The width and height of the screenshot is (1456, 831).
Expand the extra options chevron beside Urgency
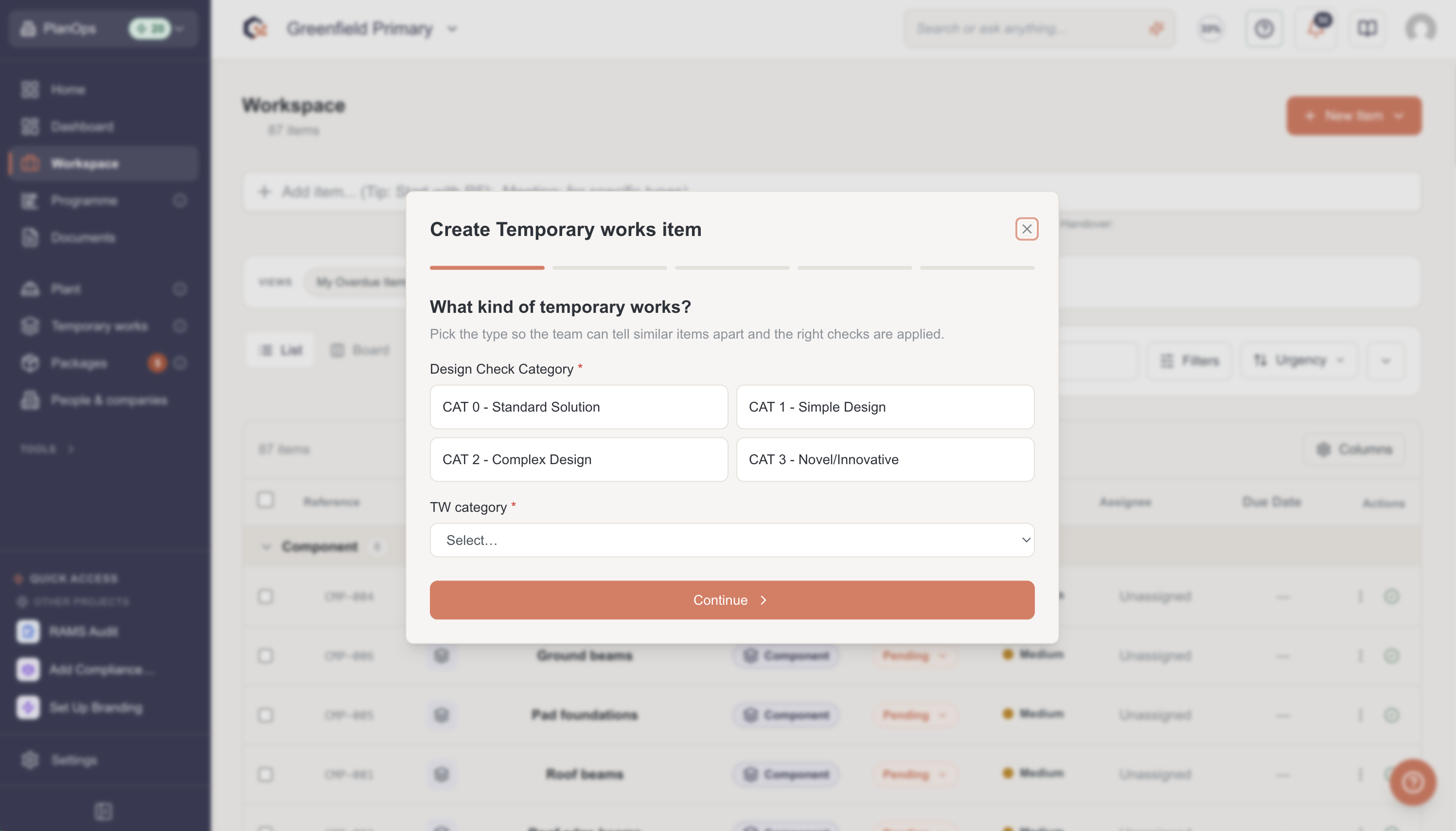(1386, 360)
